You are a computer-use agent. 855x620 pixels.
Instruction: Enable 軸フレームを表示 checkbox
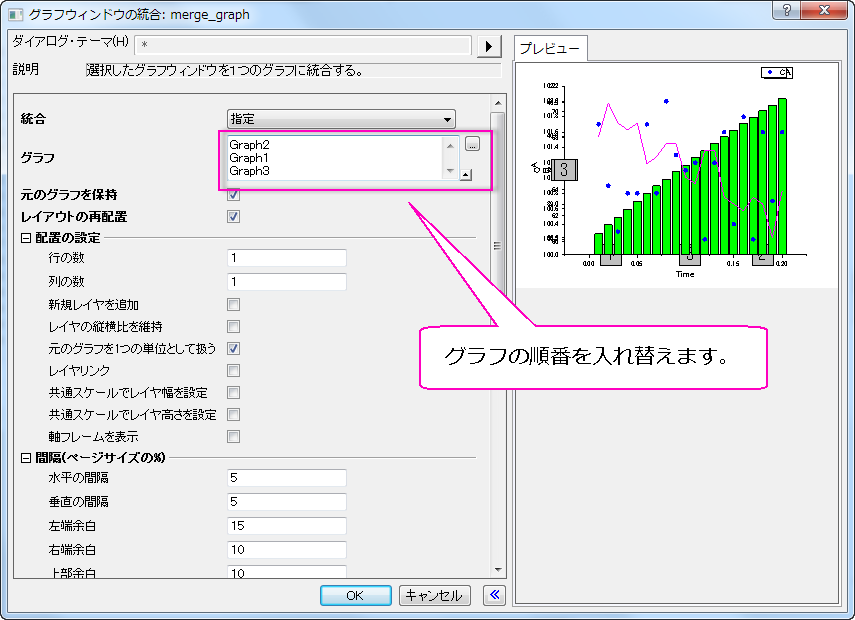(233, 437)
